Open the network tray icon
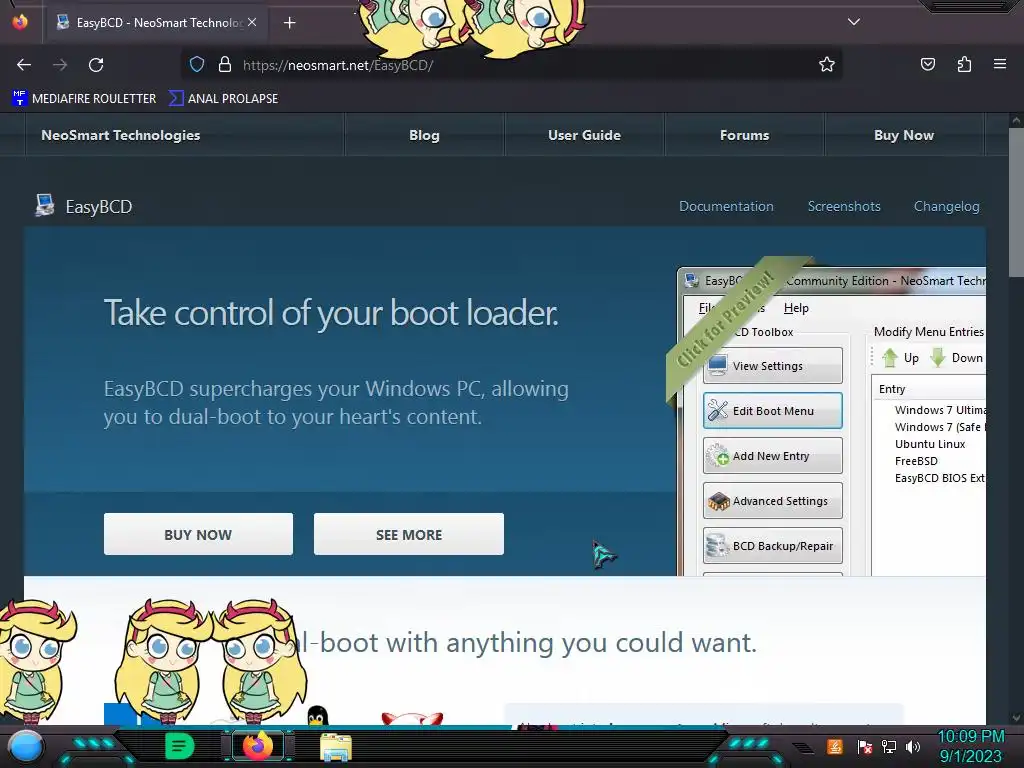 click(x=889, y=747)
